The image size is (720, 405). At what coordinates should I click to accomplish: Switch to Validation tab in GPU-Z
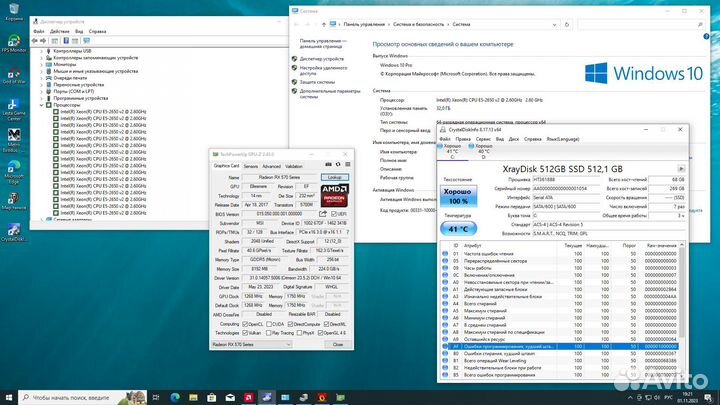click(294, 166)
